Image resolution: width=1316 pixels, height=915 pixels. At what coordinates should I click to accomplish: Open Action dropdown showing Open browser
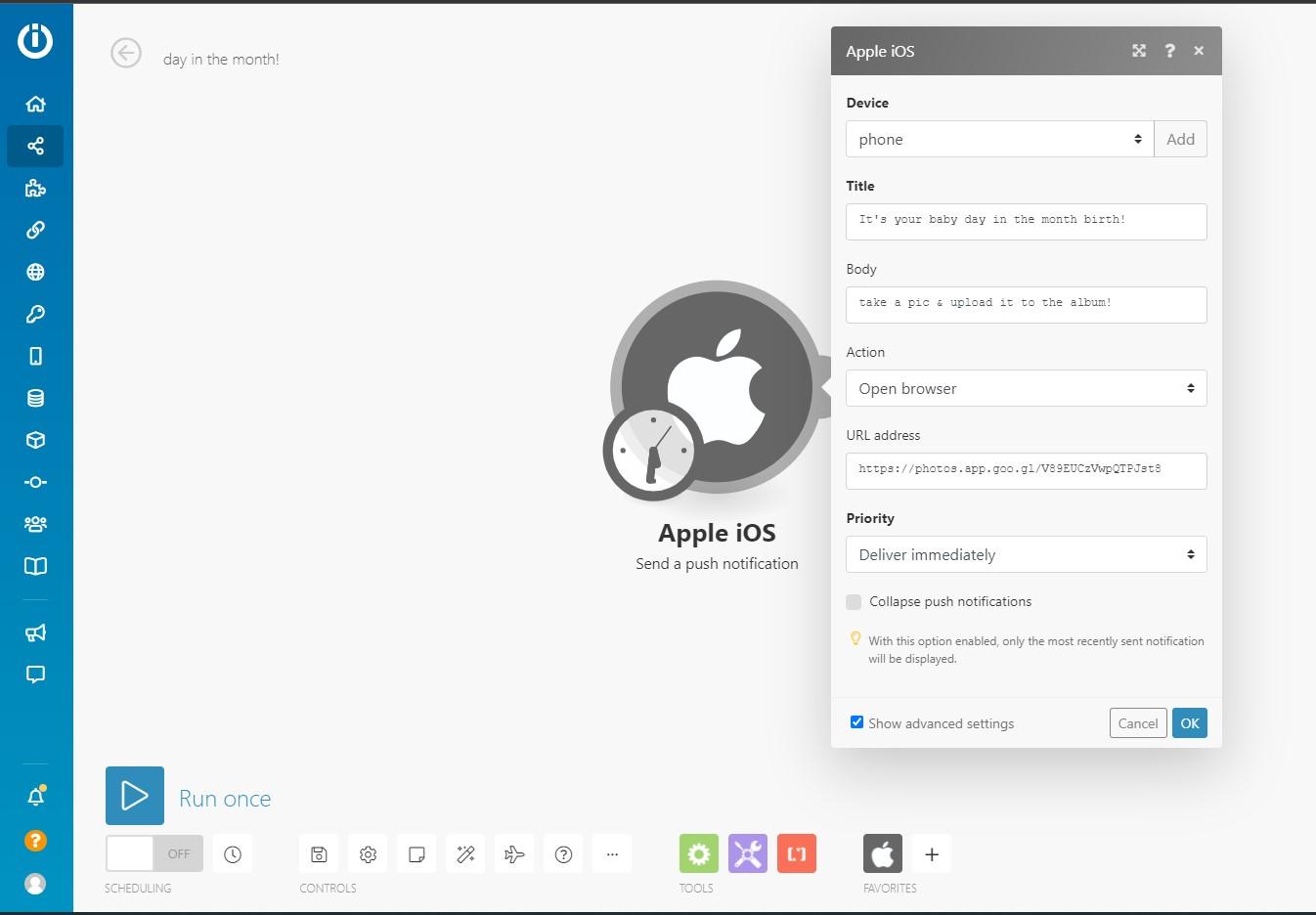tap(1026, 388)
